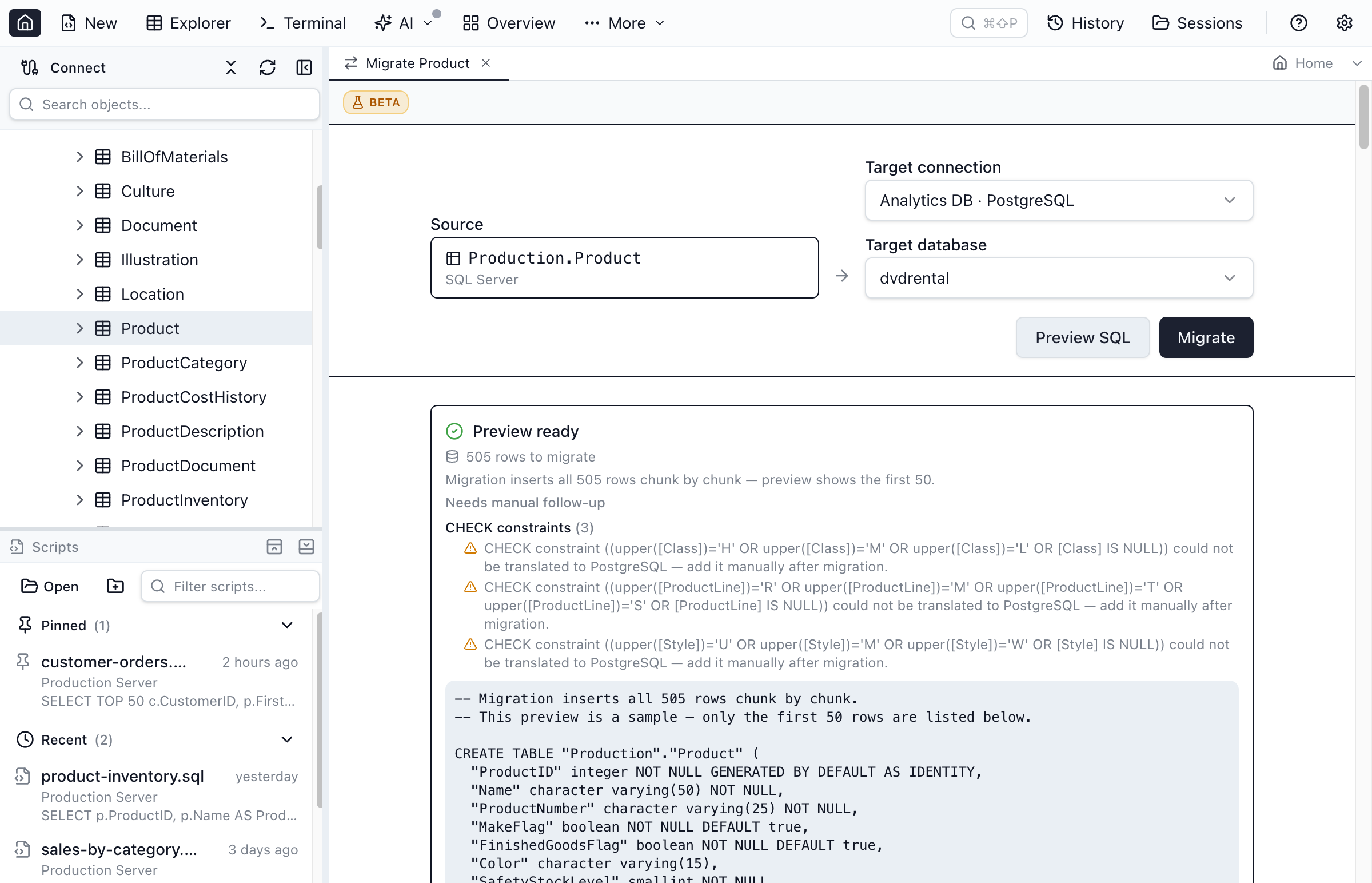
Task: Click the ProductLine constraint warning icon
Action: click(470, 587)
